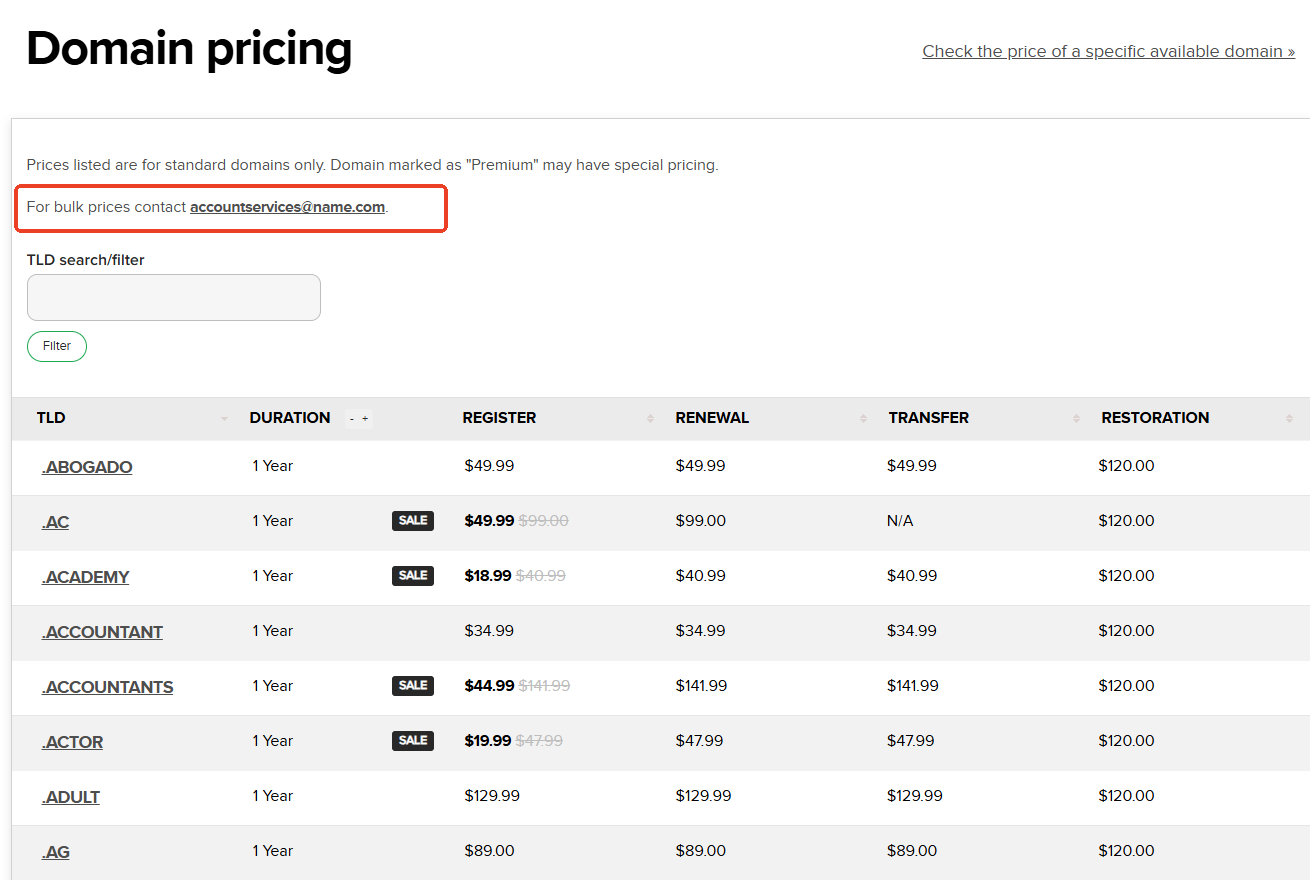Select the .ACCOUNTANT TLD link
The image size is (1310, 880).
102,632
